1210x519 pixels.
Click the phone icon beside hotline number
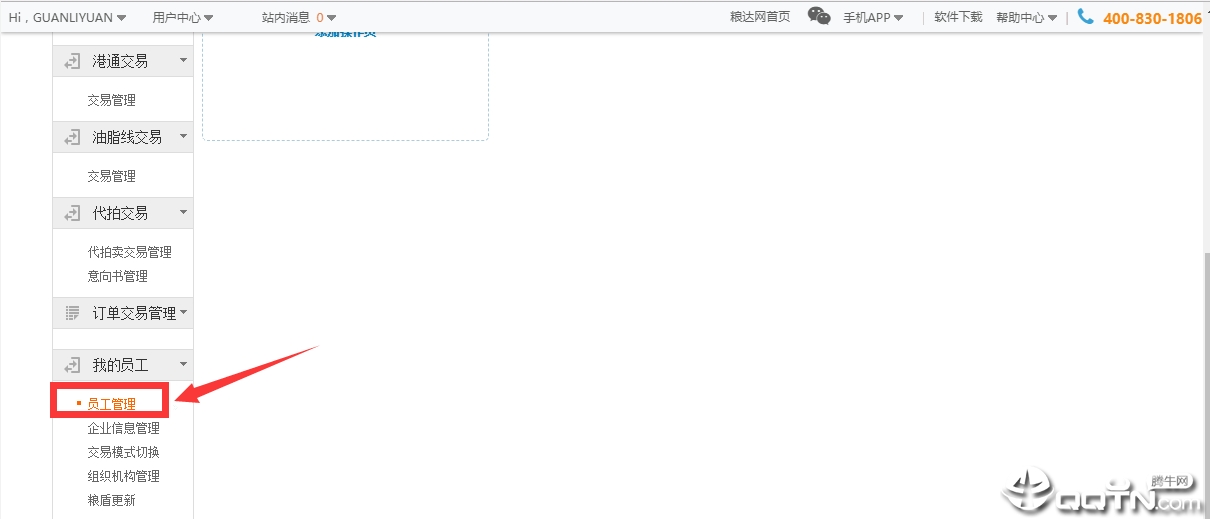click(1085, 17)
